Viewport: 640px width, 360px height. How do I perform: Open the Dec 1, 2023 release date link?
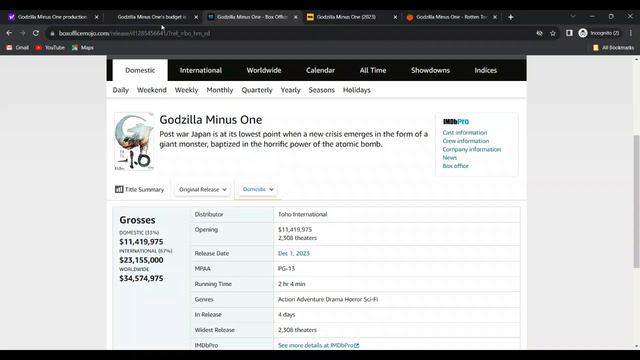(x=294, y=253)
